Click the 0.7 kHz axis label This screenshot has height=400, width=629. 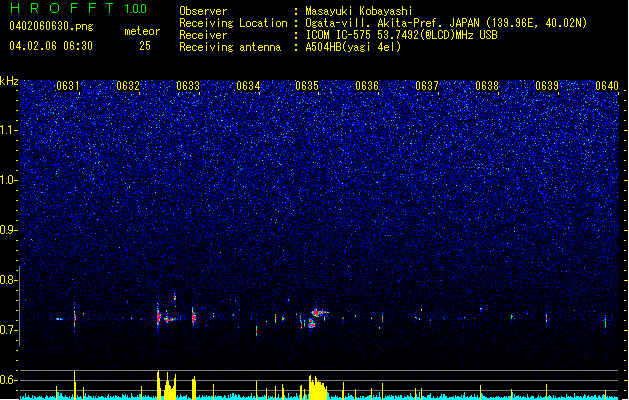tap(9, 330)
